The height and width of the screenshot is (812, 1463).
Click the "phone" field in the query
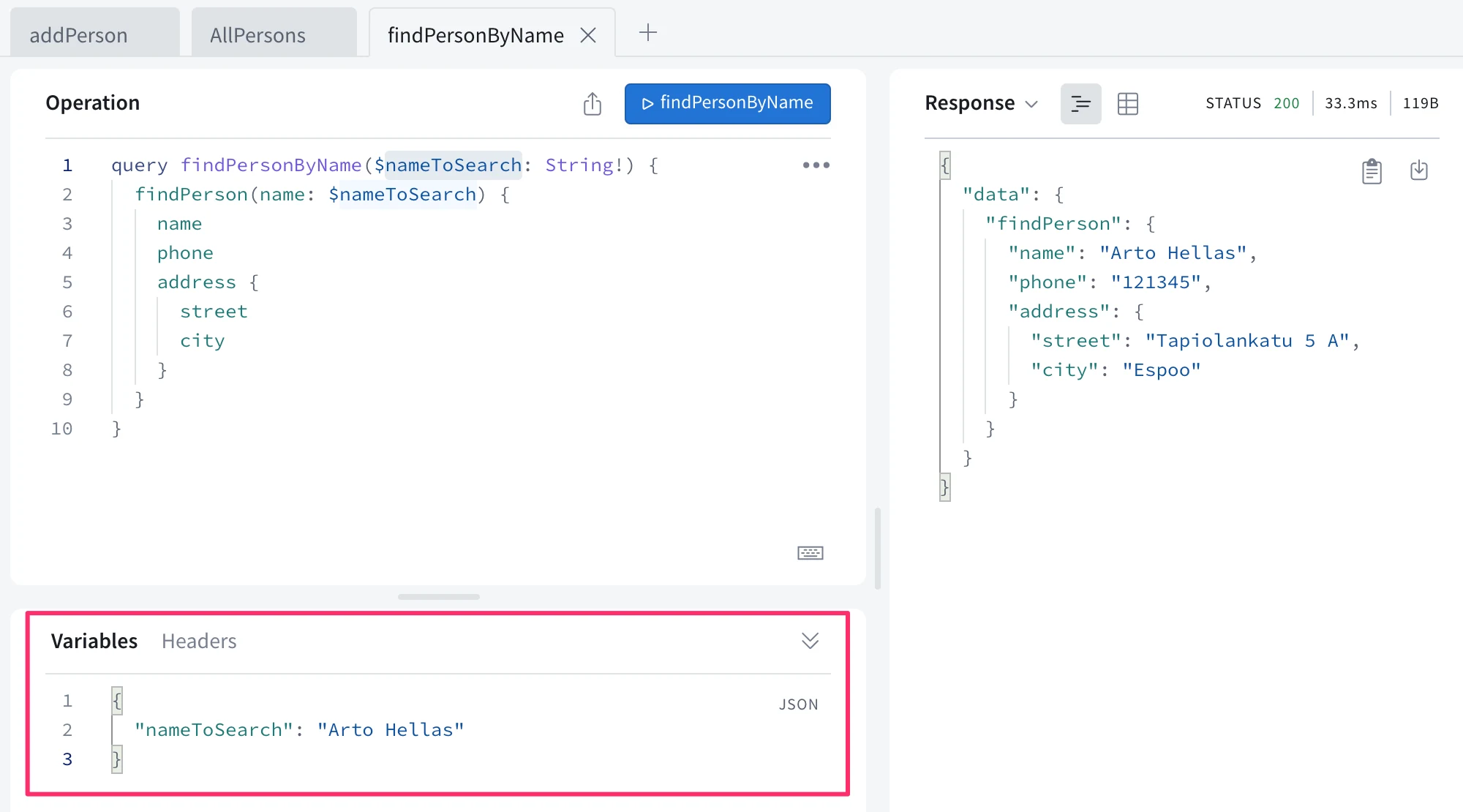(x=185, y=253)
